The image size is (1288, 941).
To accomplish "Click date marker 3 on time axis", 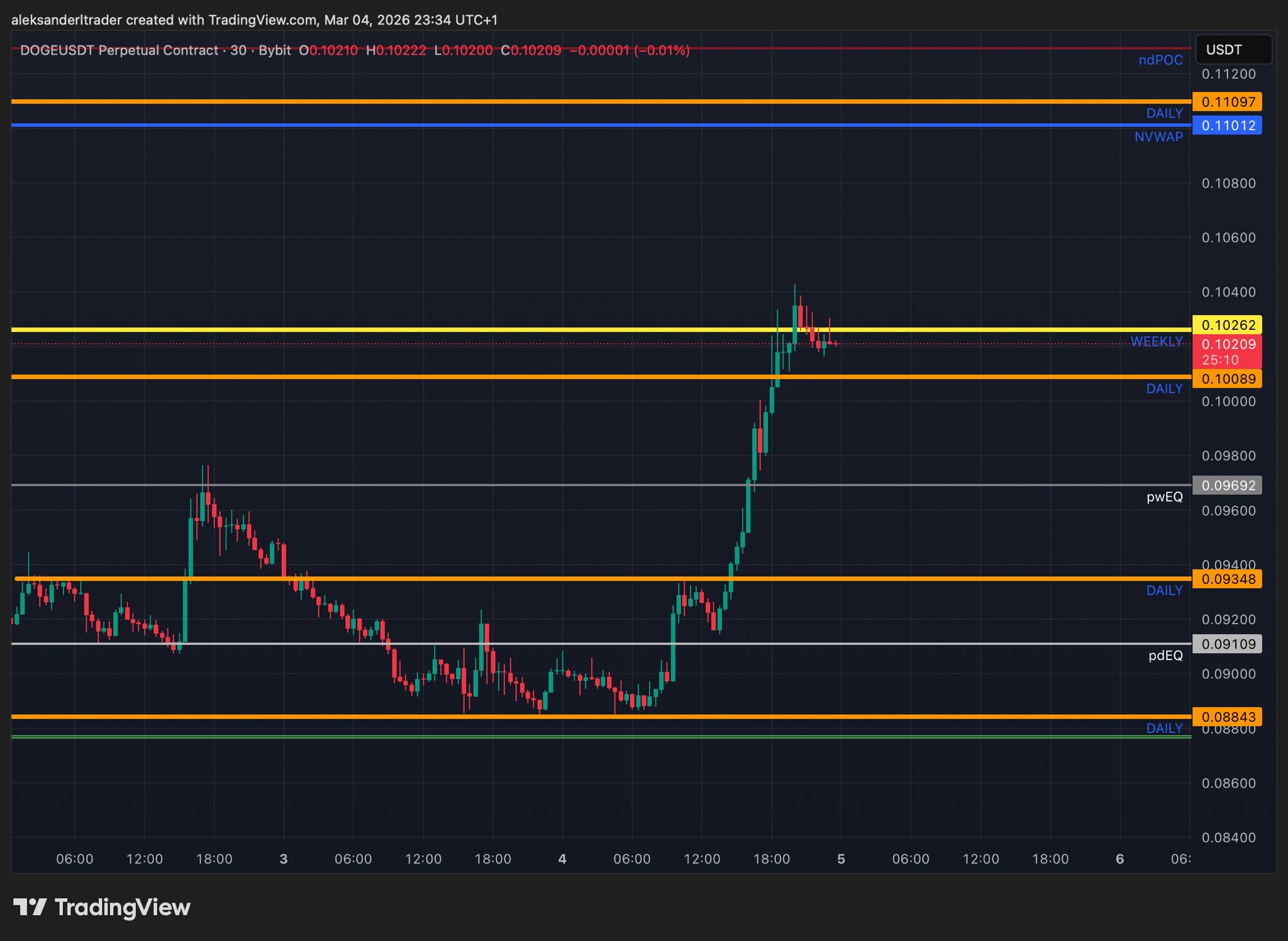I will (284, 859).
